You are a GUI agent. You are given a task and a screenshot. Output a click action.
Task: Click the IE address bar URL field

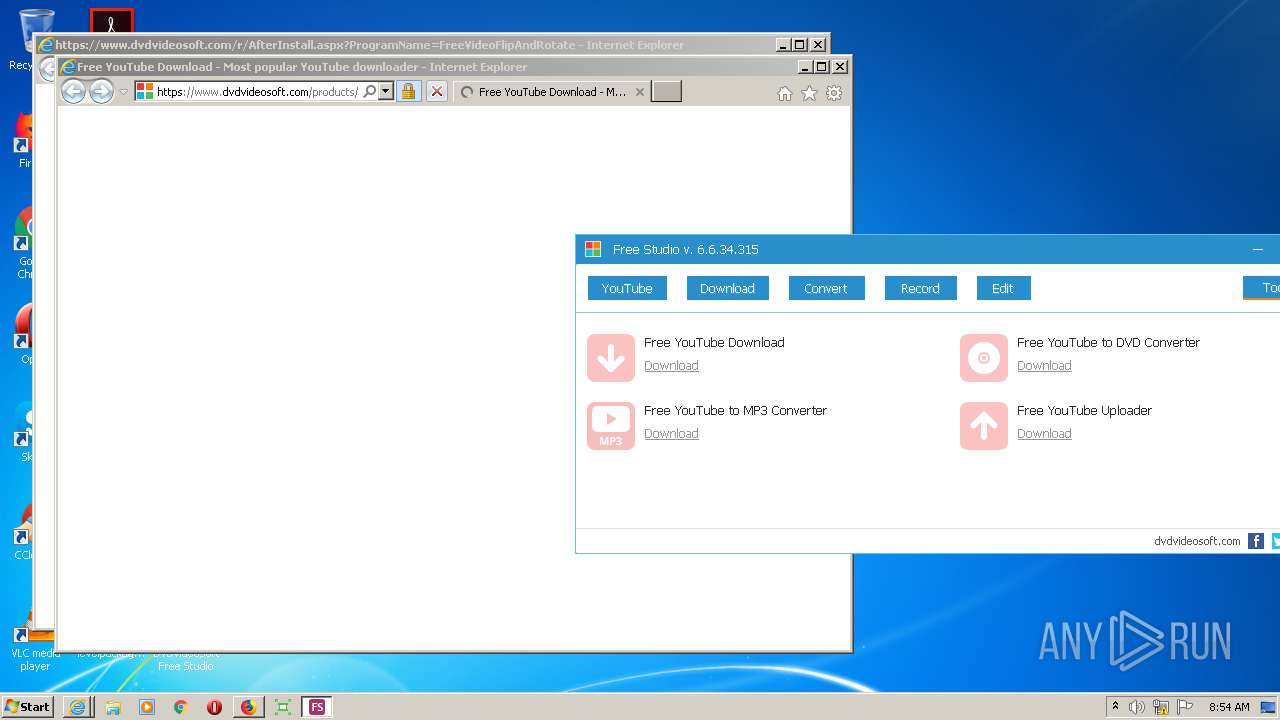[x=257, y=91]
